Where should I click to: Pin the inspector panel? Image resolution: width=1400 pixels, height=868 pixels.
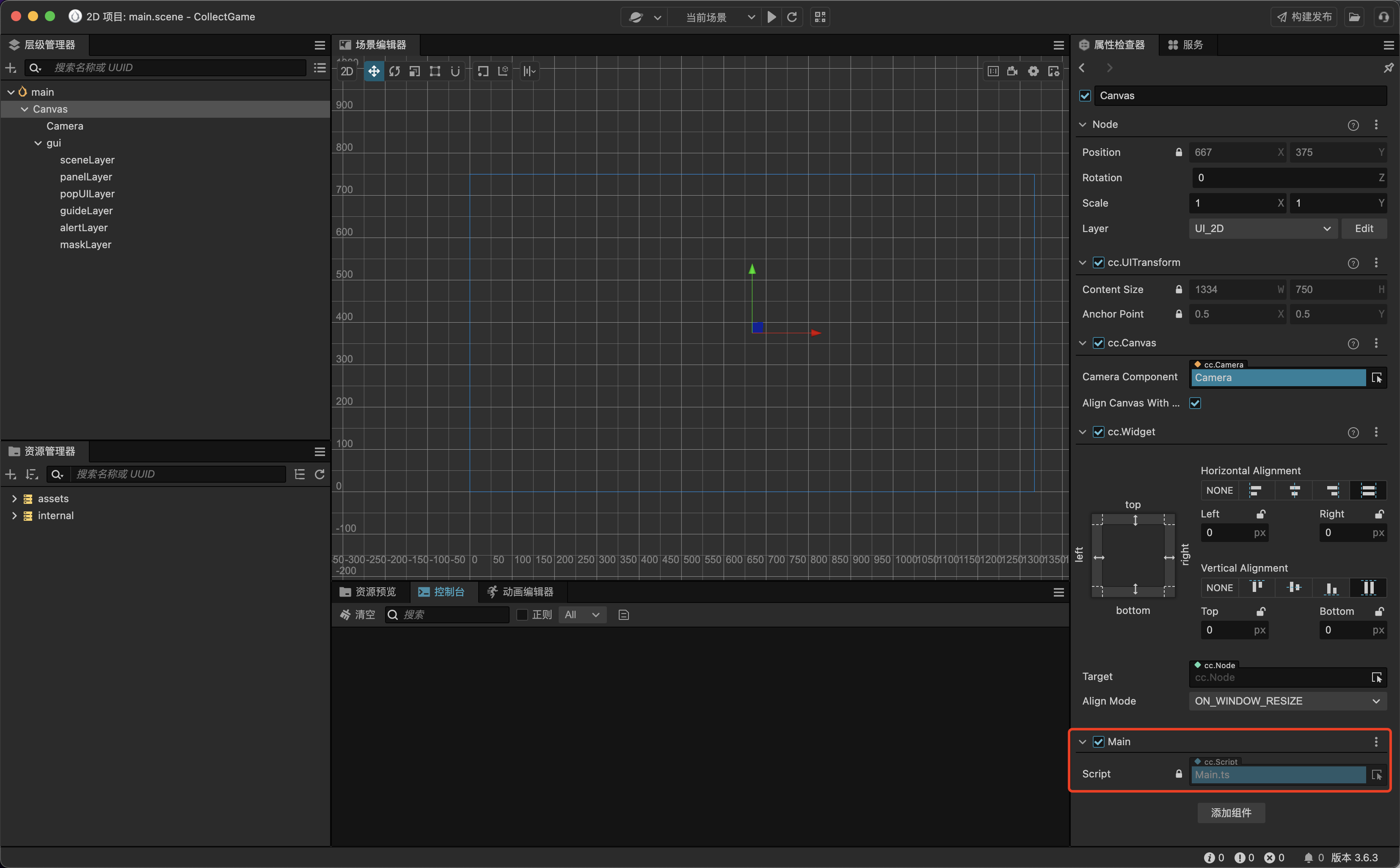pyautogui.click(x=1388, y=68)
